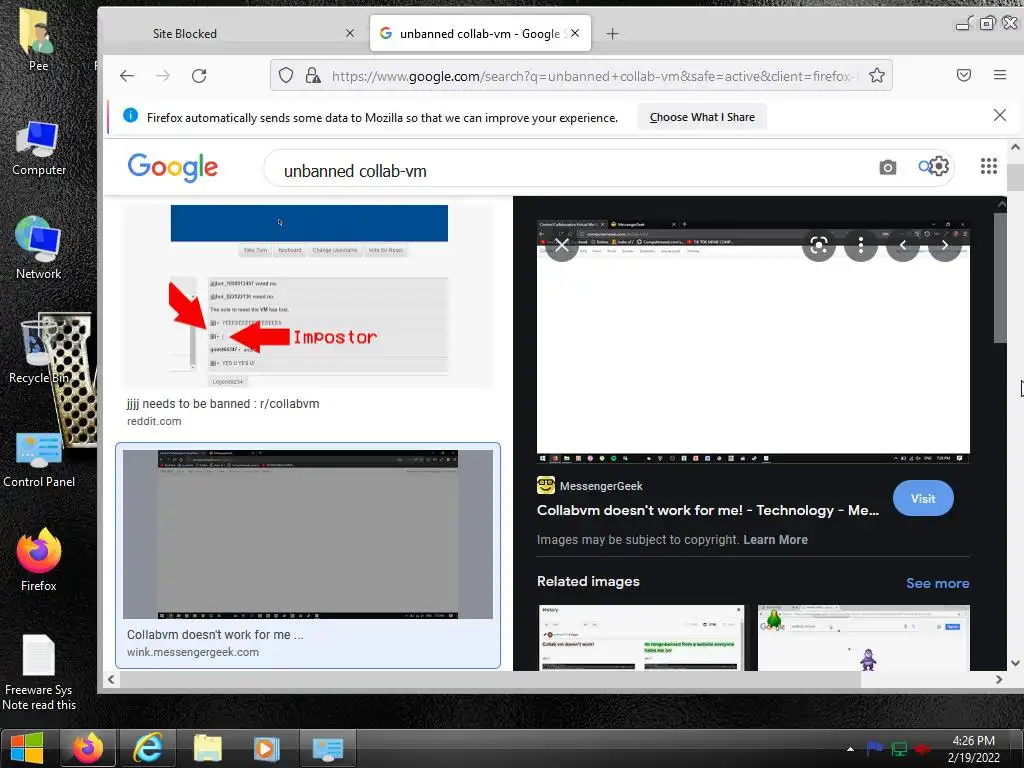Open the large blank browser preview image
Image resolution: width=1024 pixels, height=768 pixels.
(x=753, y=342)
